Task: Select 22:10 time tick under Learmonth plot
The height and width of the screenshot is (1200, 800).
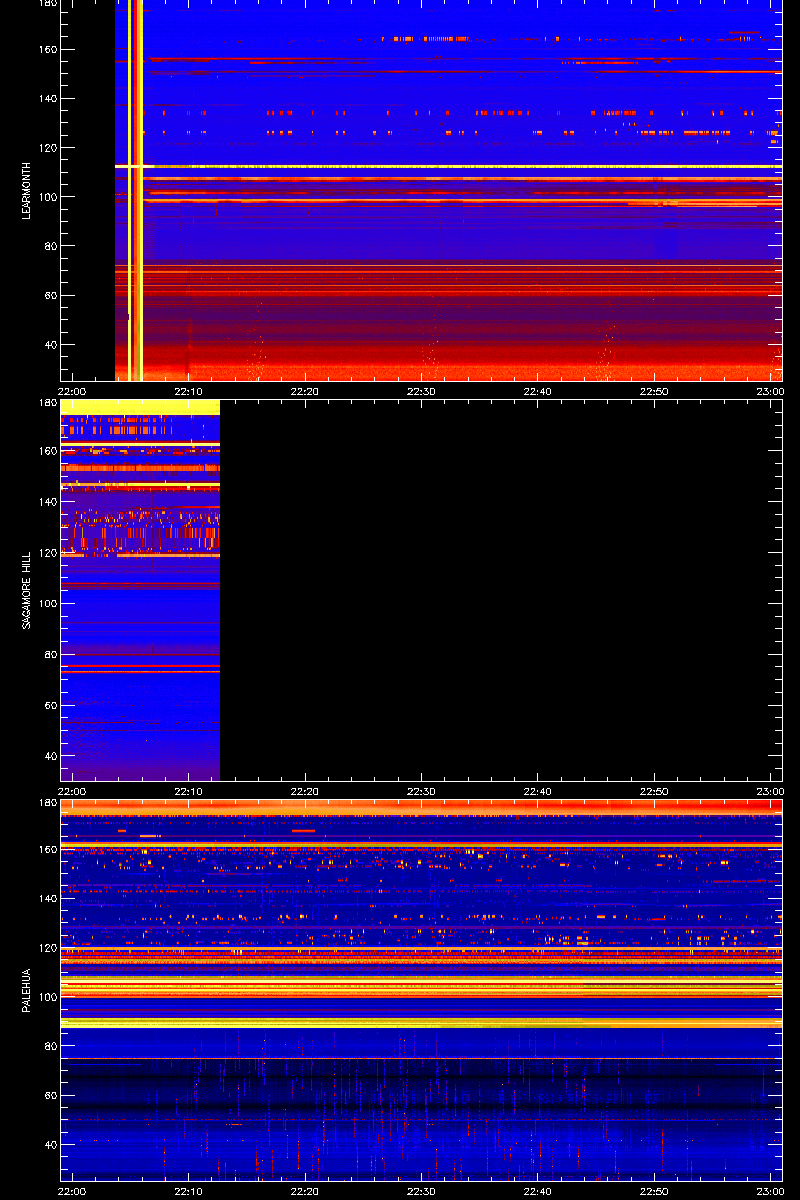Action: pyautogui.click(x=188, y=391)
